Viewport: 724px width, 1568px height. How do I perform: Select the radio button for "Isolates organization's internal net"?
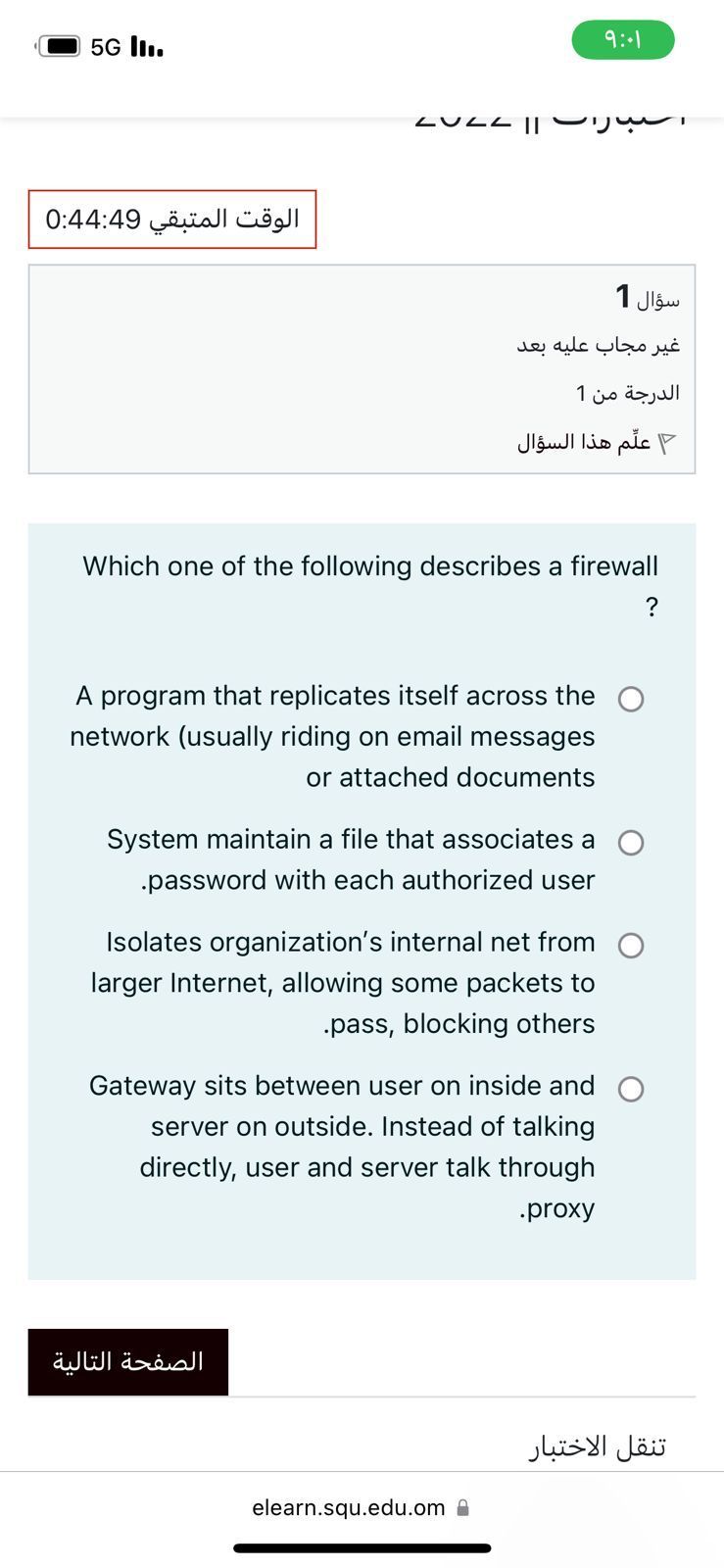(x=631, y=946)
